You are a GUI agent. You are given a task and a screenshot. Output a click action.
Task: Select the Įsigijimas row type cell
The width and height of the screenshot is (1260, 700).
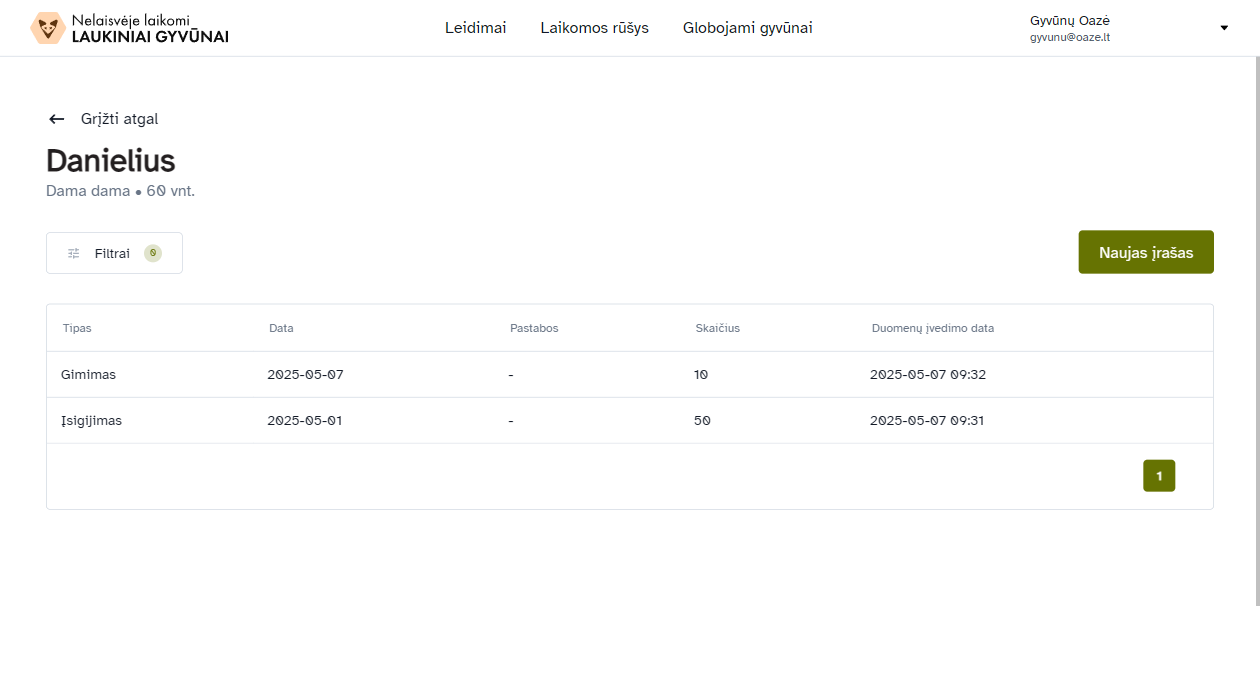pos(91,421)
